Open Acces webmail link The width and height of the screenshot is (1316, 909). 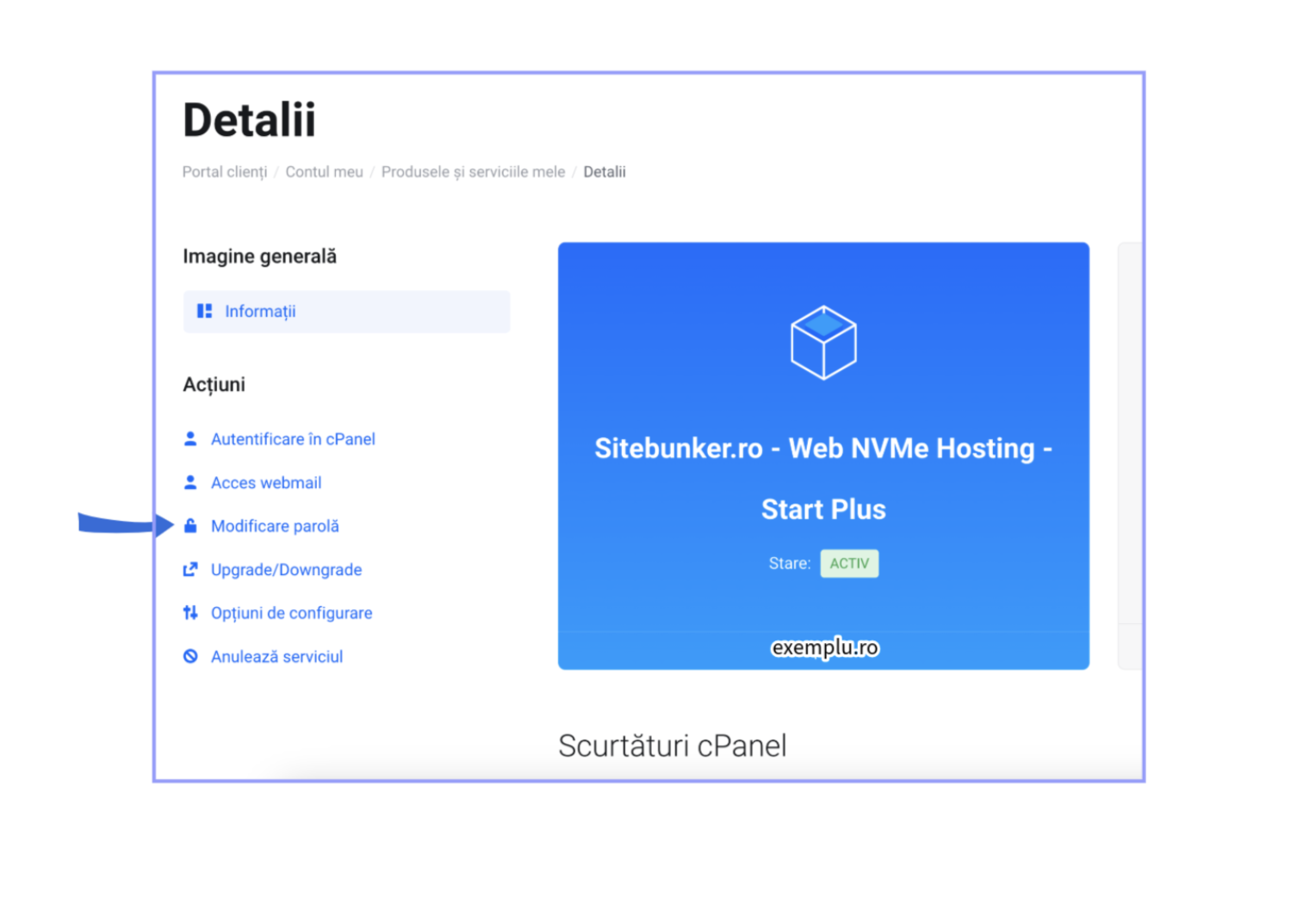pos(266,483)
